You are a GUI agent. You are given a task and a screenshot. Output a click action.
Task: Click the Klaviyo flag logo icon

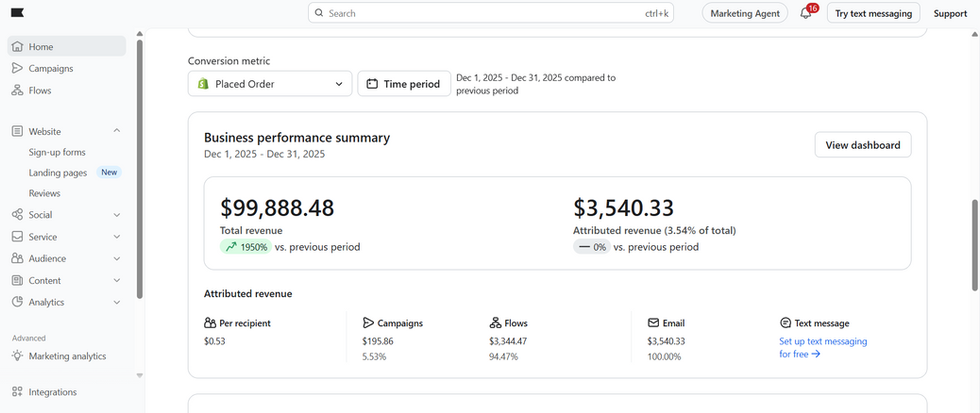click(18, 13)
